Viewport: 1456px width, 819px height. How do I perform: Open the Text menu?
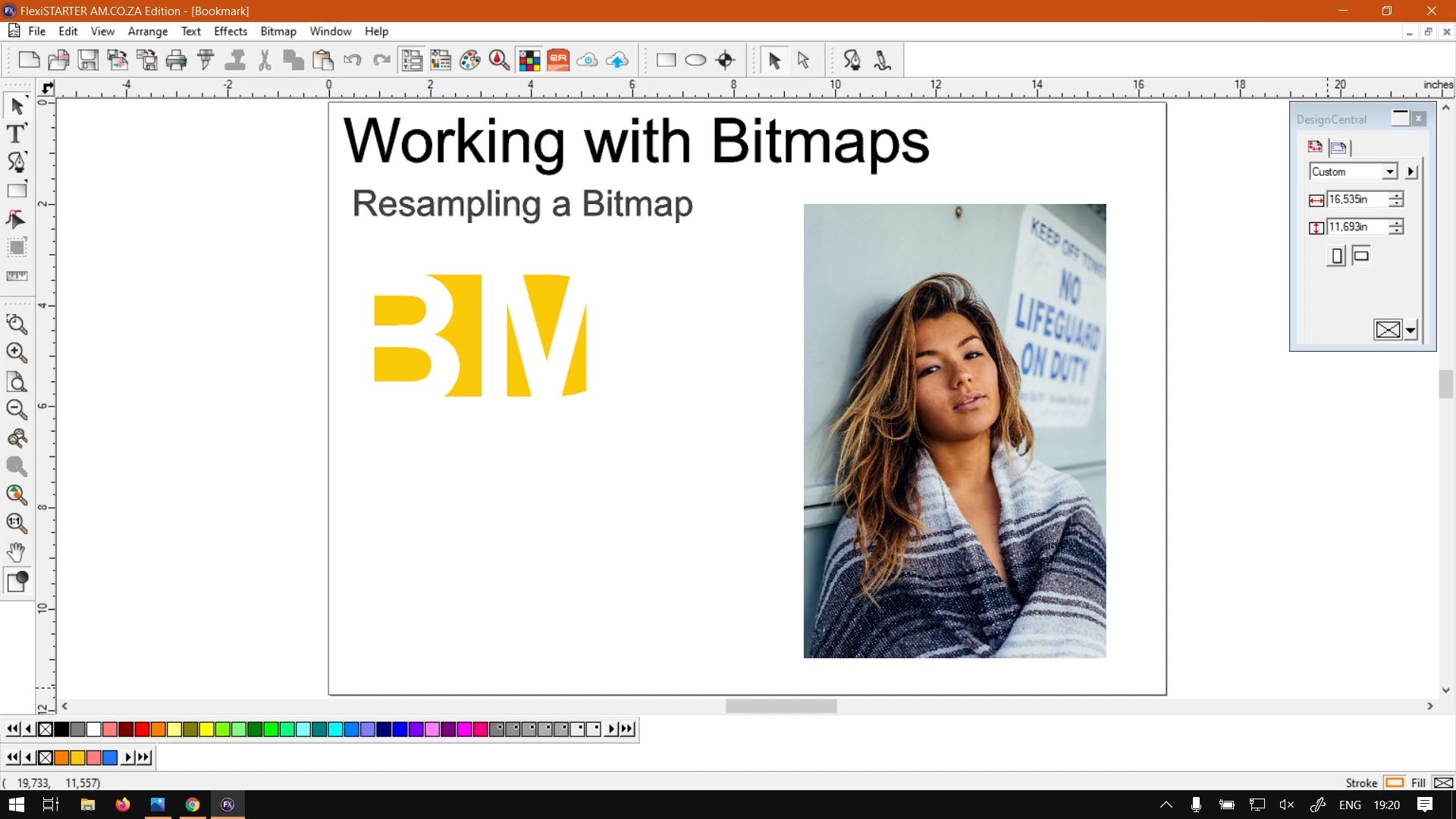(191, 31)
